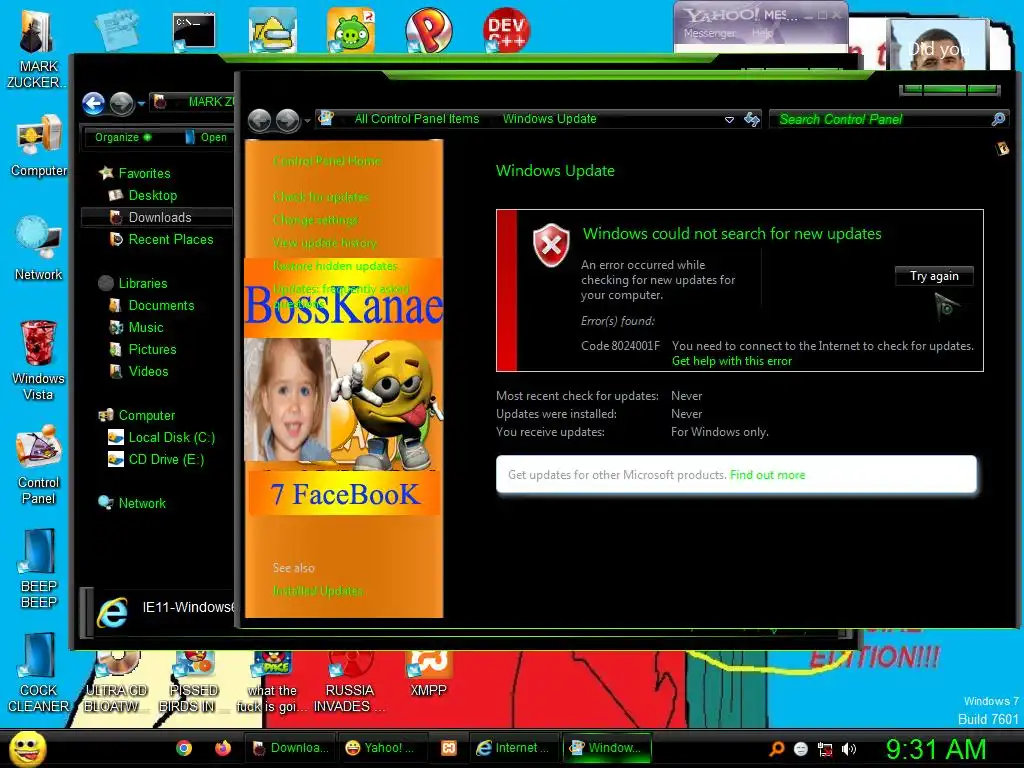Click Open in explorer toolbar
Viewport: 1024px width, 768px height.
pos(206,137)
